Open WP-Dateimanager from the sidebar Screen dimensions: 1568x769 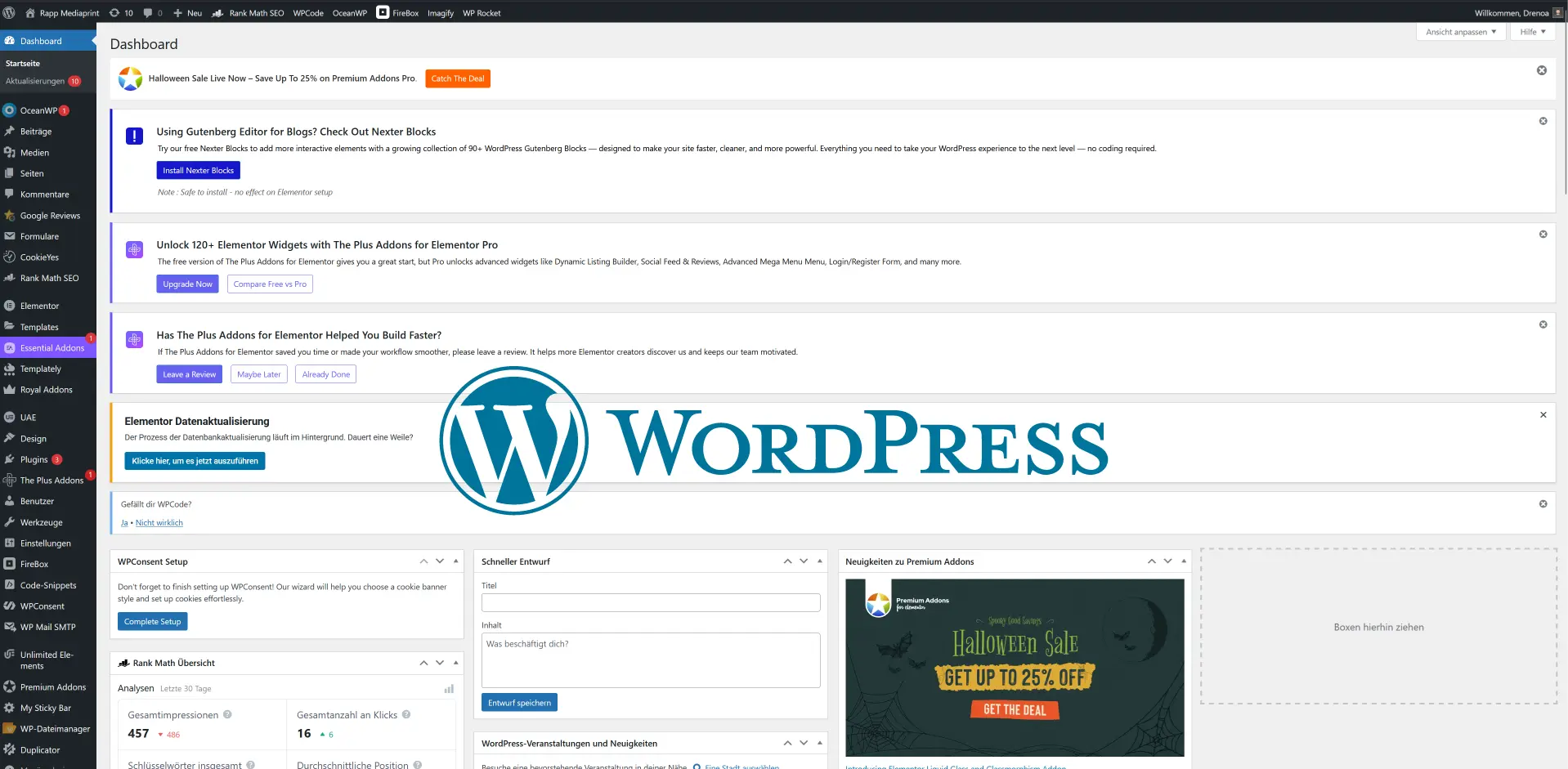tap(55, 728)
